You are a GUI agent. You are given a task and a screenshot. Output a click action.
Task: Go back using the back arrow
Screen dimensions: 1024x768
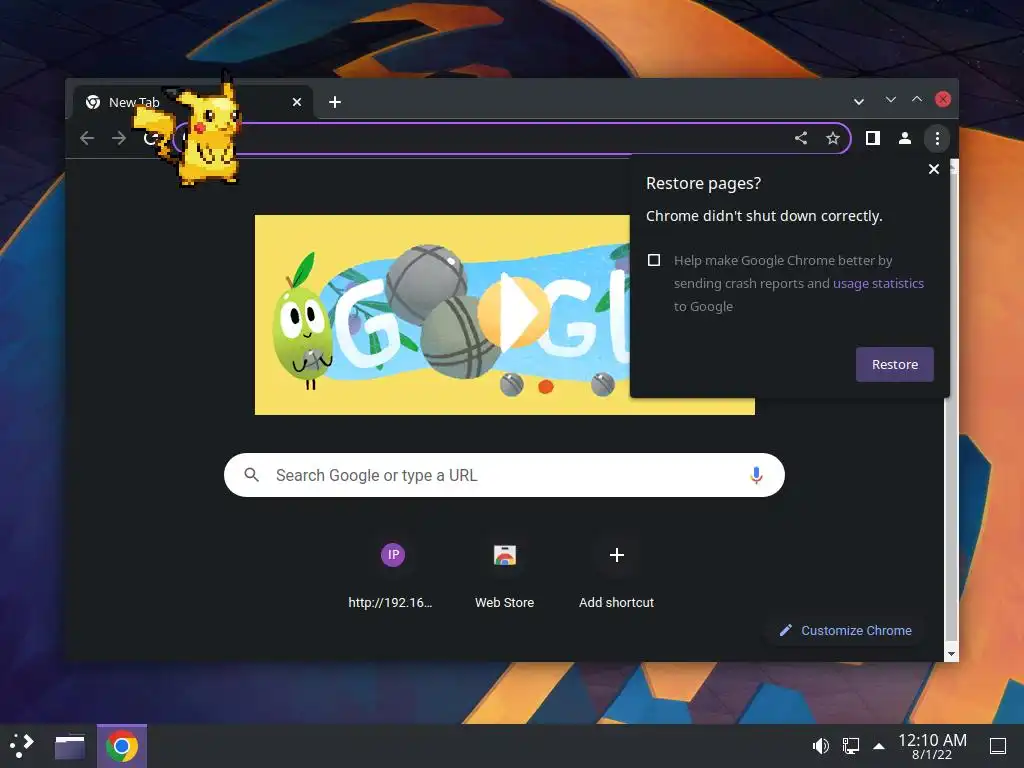coord(87,138)
